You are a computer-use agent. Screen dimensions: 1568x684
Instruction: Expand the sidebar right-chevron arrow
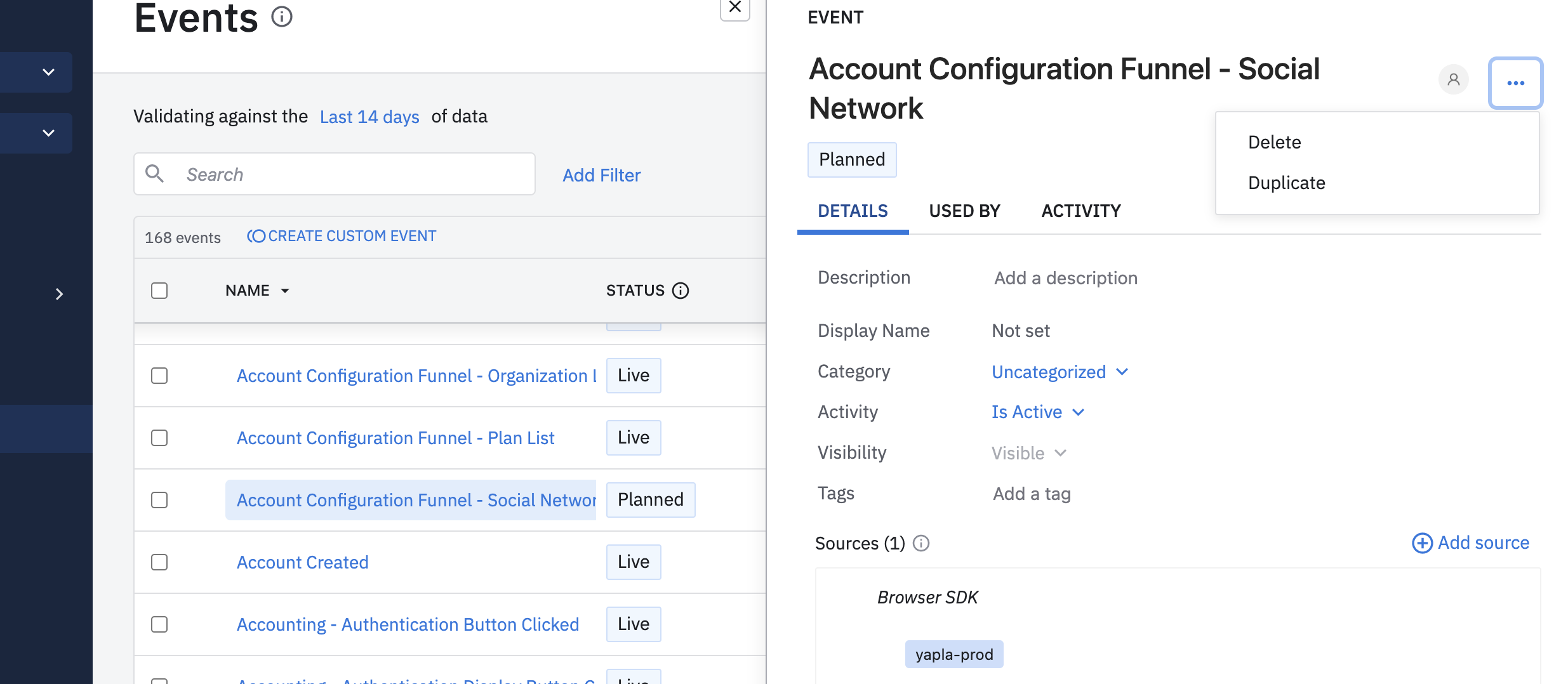point(59,294)
